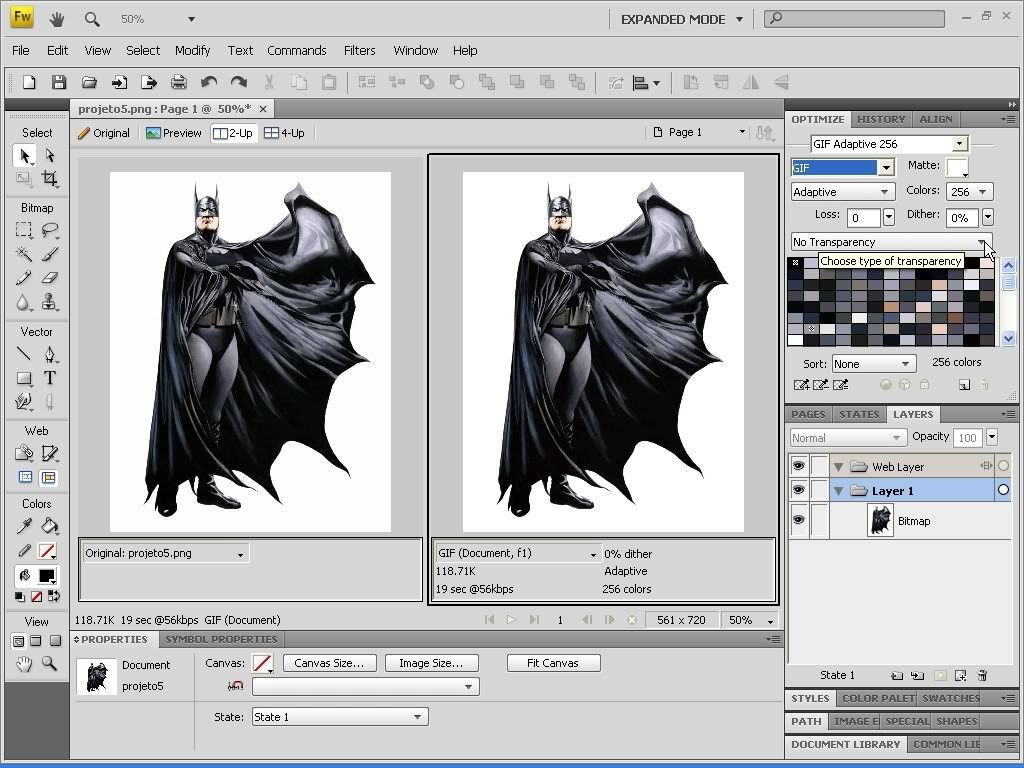Click the Canvas Size button

[329, 664]
